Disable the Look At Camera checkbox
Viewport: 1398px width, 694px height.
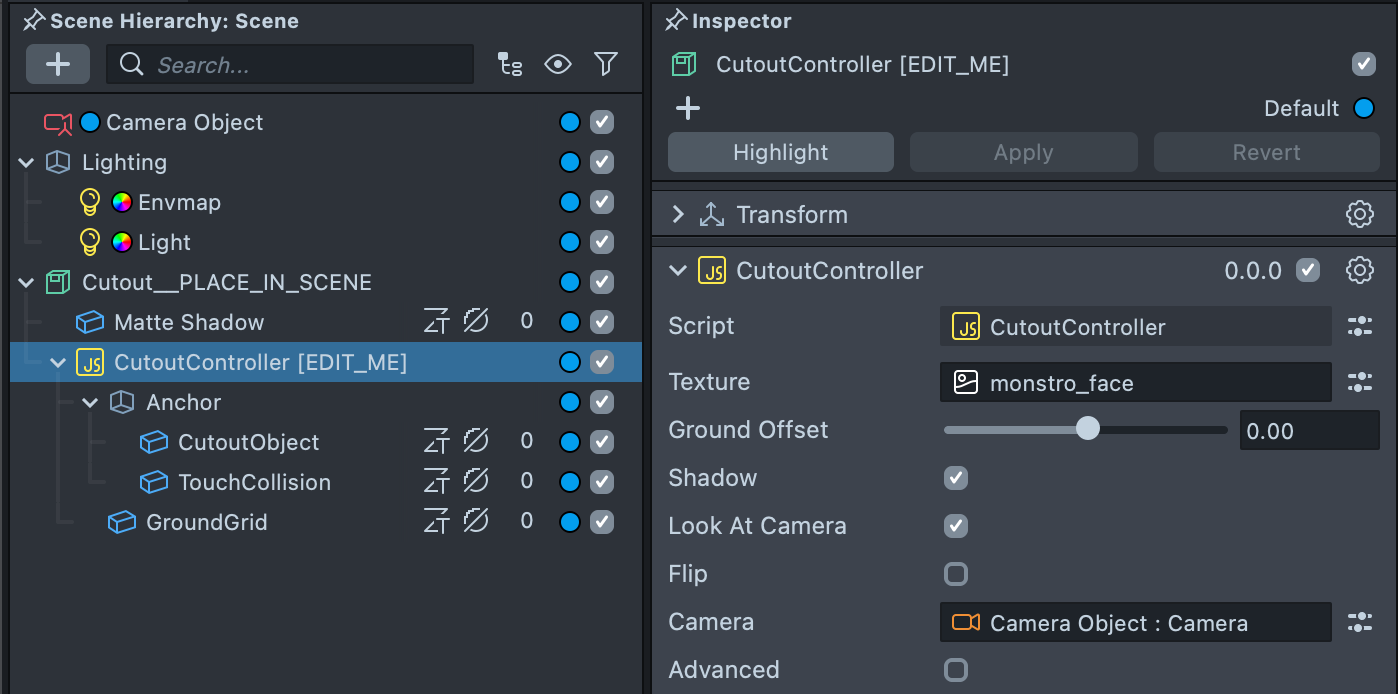click(x=956, y=526)
